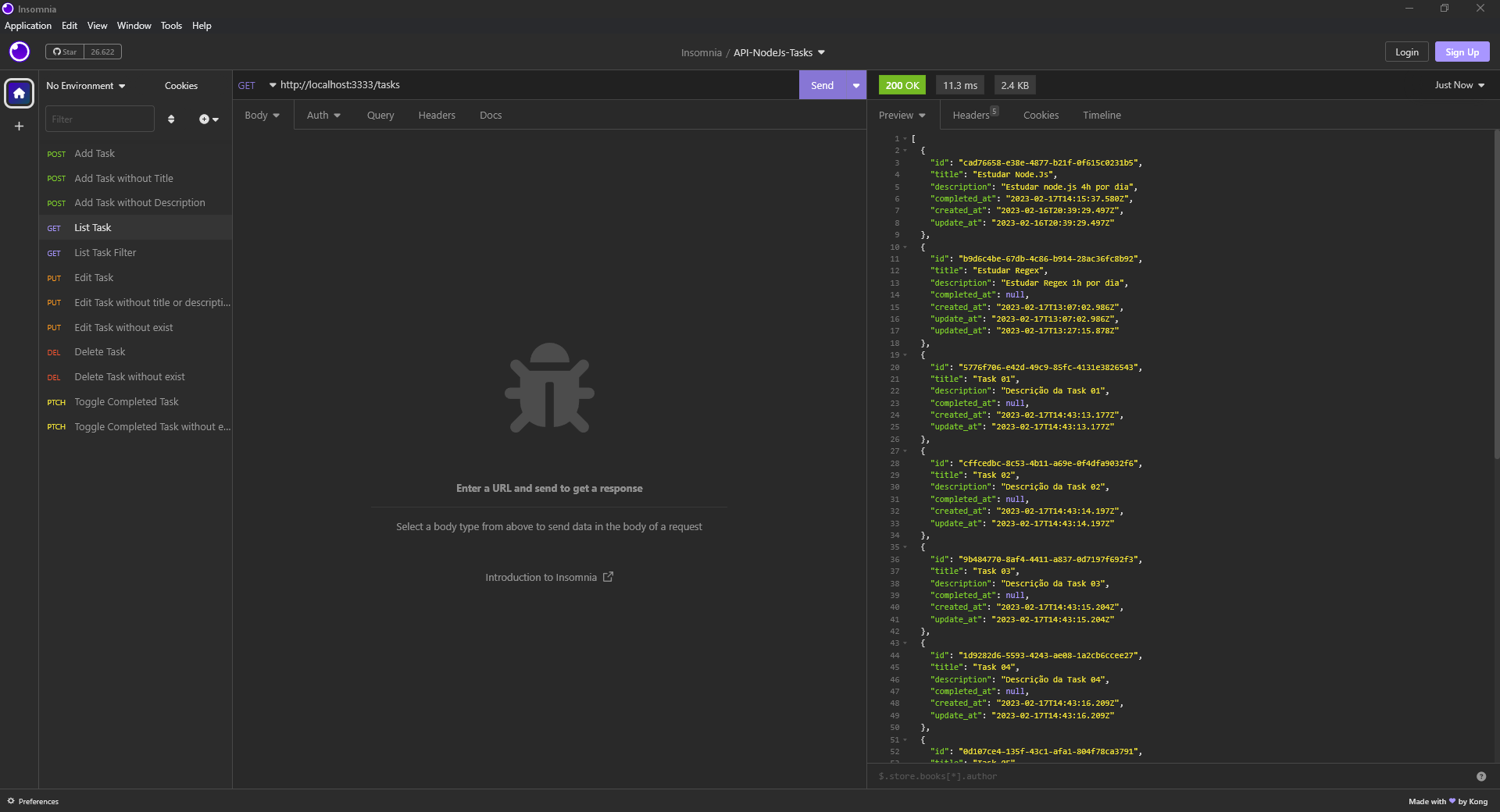Open the Send options dropdown arrow

pos(856,85)
